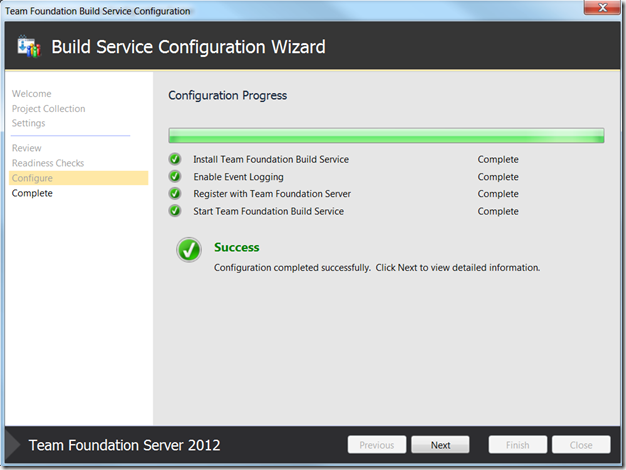This screenshot has width=626, height=470.
Task: Click the triangle arrow beside Team Foundation Server 2012
Action: tap(13, 445)
